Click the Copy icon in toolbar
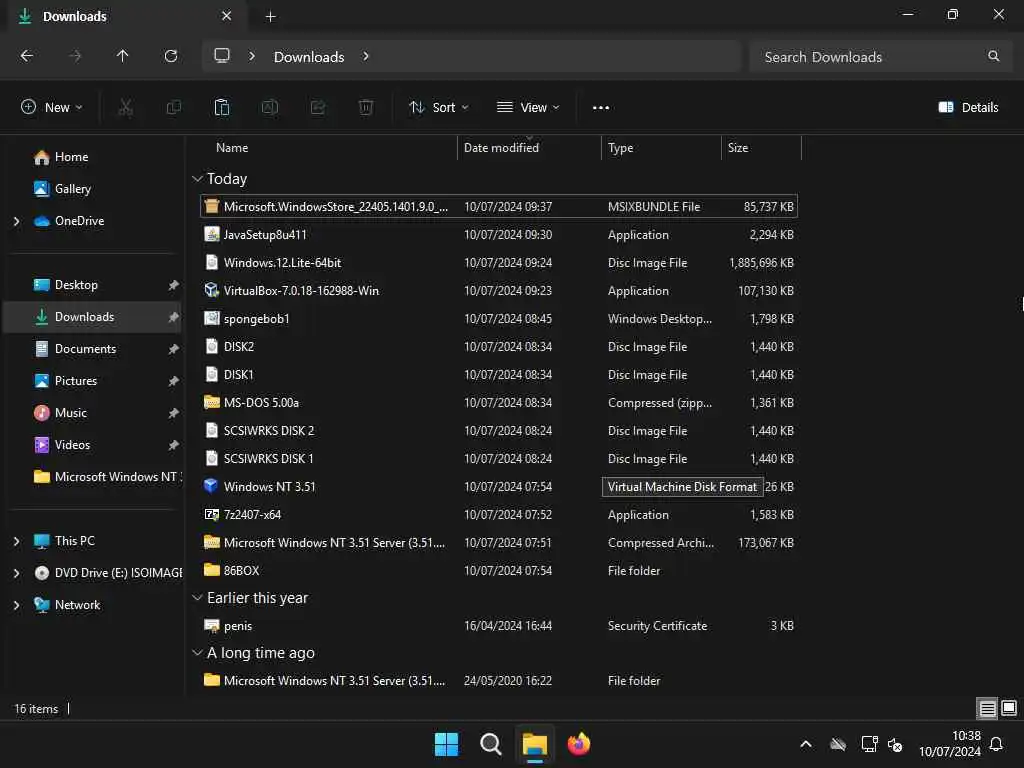Viewport: 1024px width, 768px height. pos(174,107)
